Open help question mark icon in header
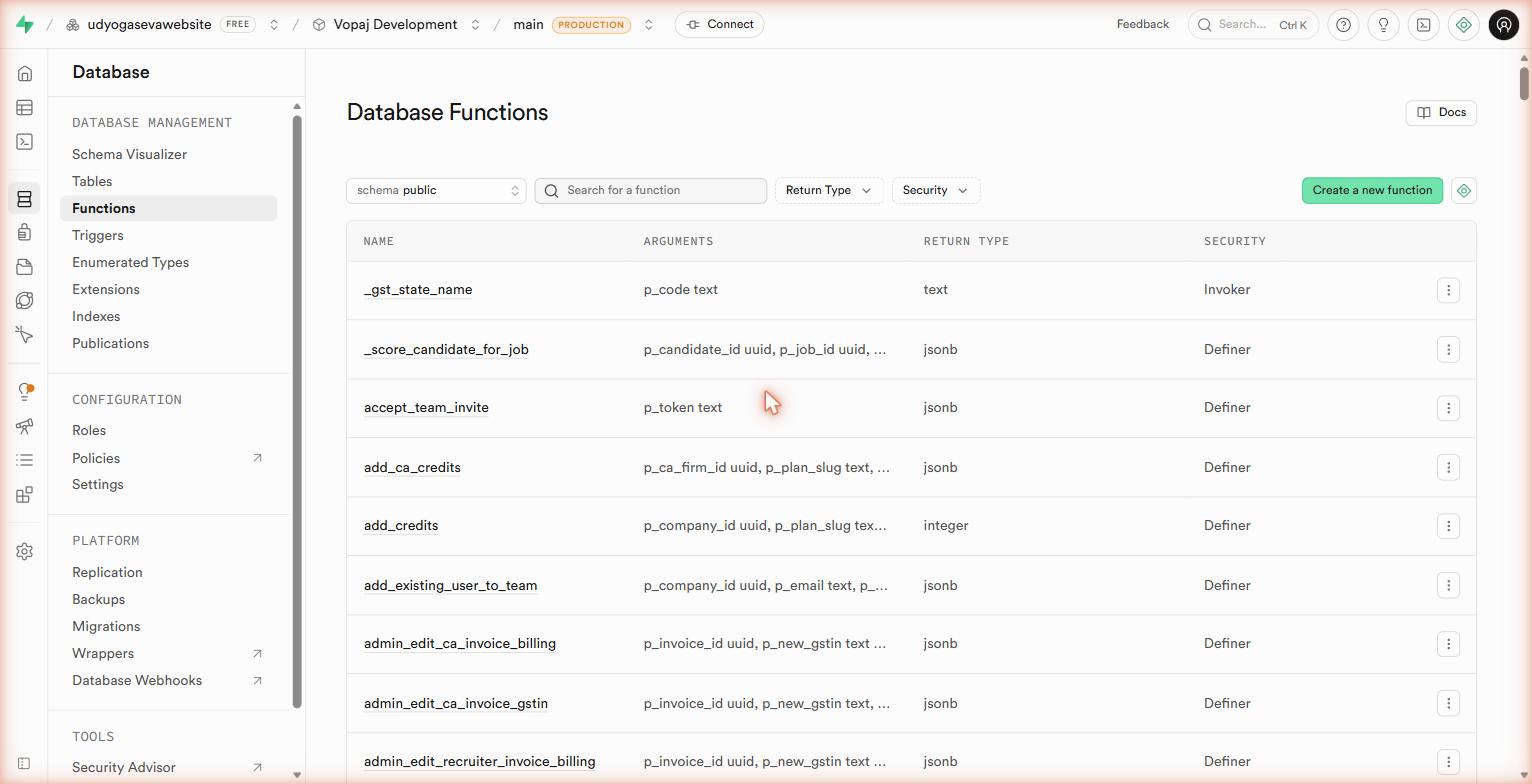Image resolution: width=1532 pixels, height=784 pixels. click(1344, 25)
